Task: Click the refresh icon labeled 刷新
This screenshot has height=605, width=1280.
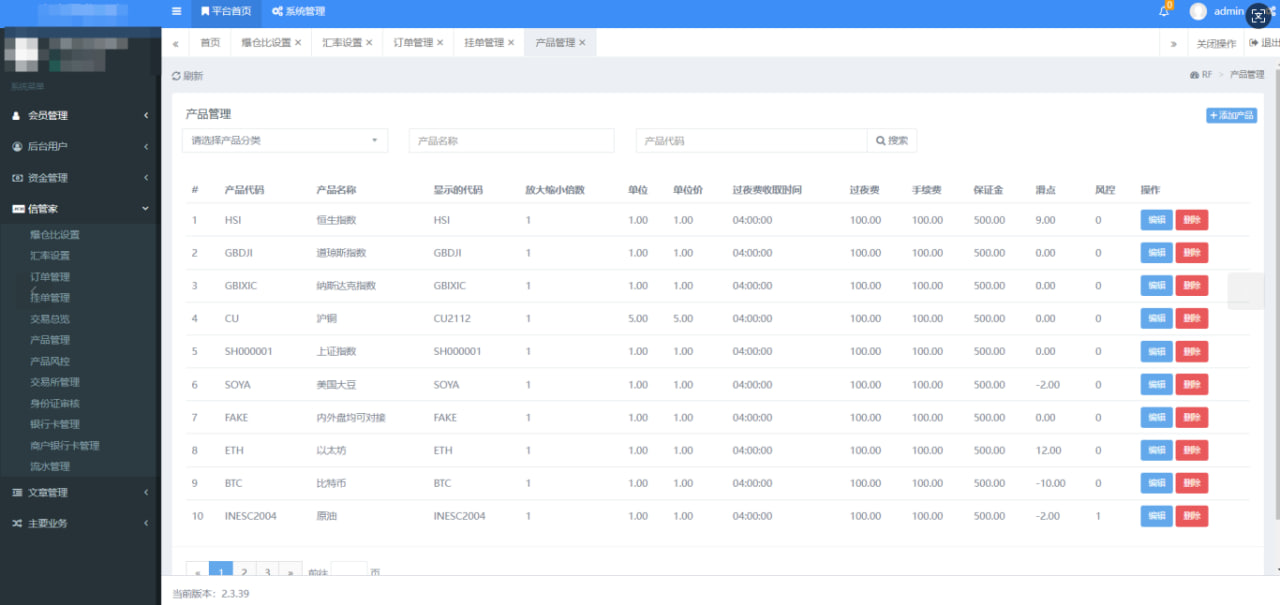Action: (187, 76)
